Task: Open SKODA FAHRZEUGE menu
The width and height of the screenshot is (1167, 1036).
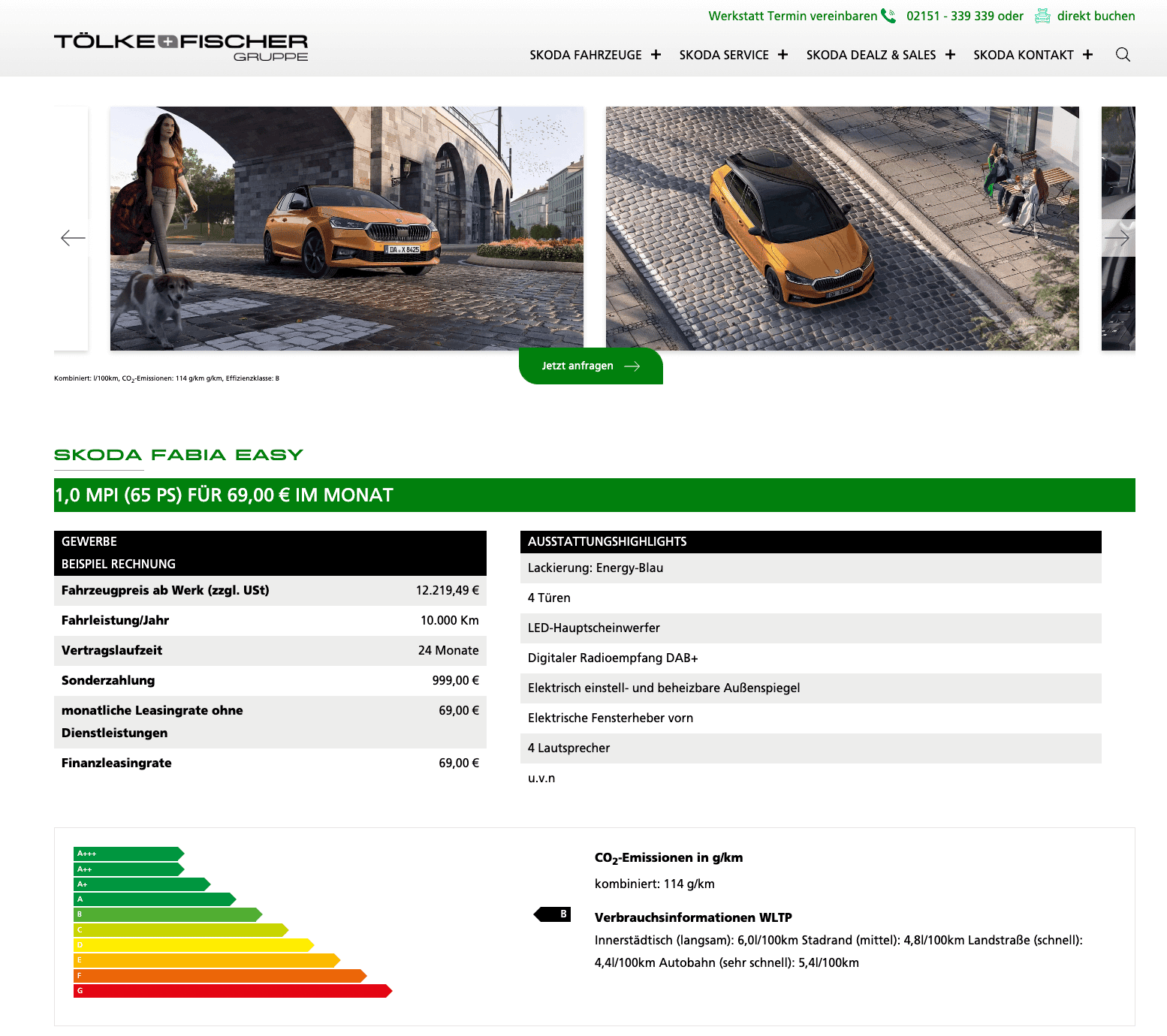Action: (x=586, y=55)
